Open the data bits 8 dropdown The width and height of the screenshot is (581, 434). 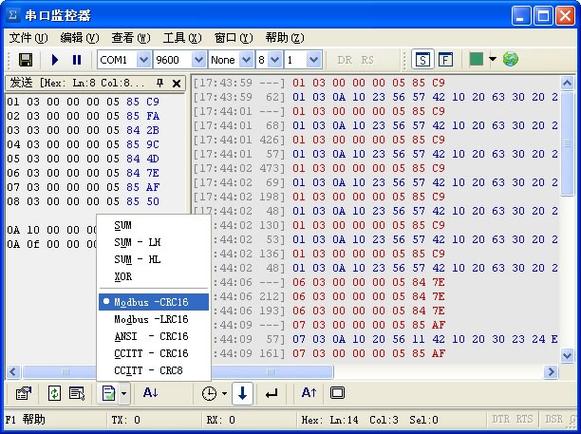275,60
